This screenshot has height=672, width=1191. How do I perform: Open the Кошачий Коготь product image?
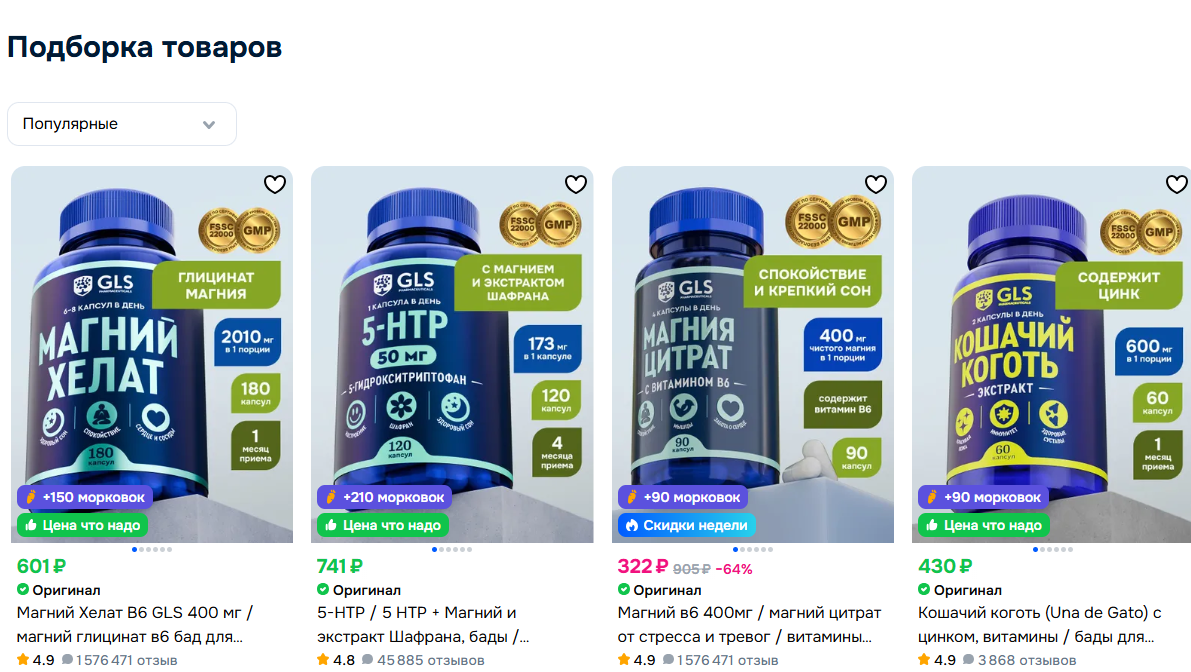click(1052, 355)
